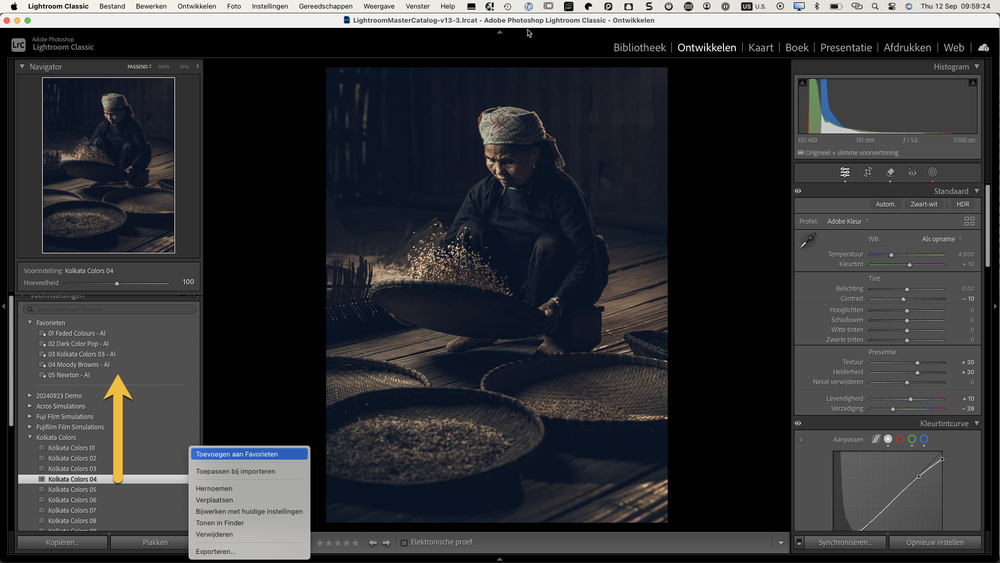Choose Hernoemen in context menu

pos(214,488)
